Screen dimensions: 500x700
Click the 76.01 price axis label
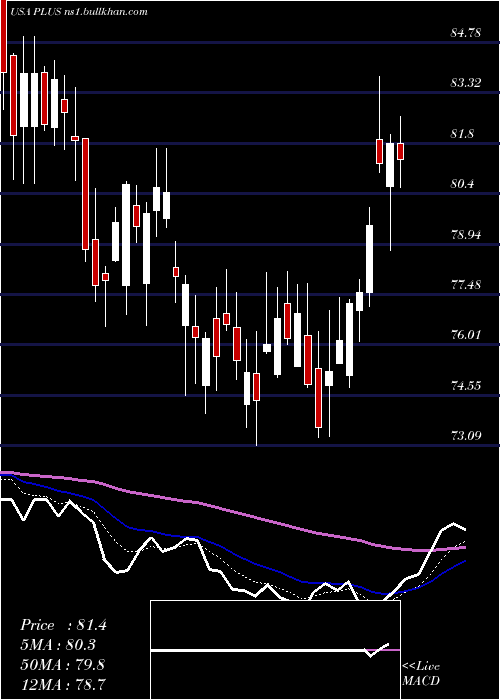466,334
